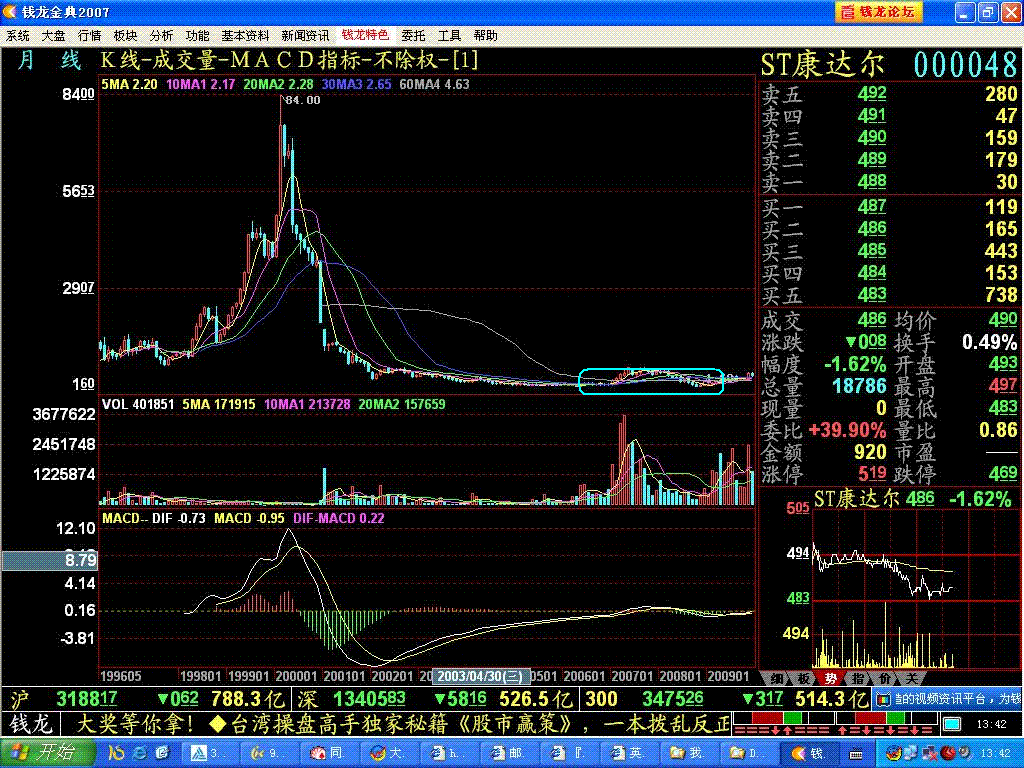This screenshot has height=768, width=1024.
Task: Click the 卖一 price 488
Action: click(872, 181)
